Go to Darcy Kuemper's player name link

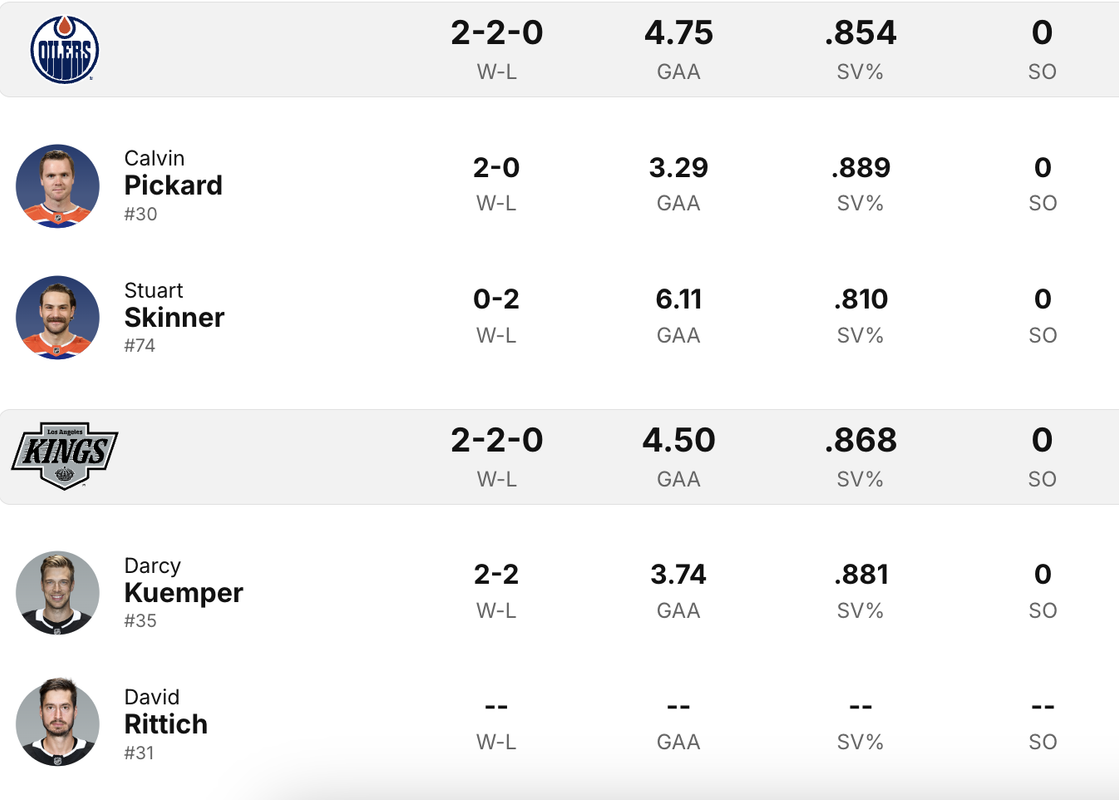point(183,592)
